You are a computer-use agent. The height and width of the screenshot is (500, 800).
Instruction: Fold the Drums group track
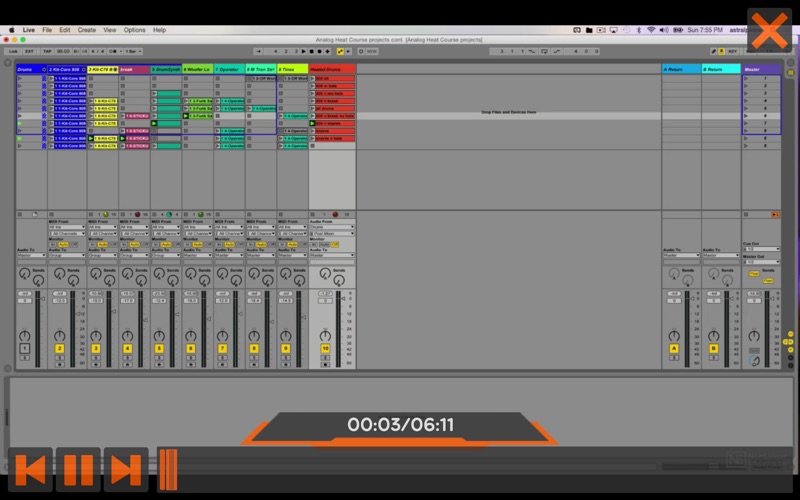tap(44, 69)
